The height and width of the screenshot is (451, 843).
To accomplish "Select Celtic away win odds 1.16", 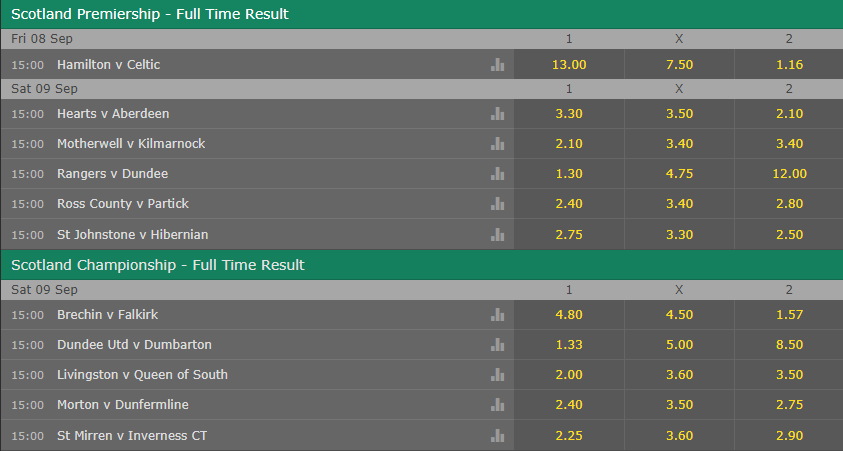I will (789, 65).
